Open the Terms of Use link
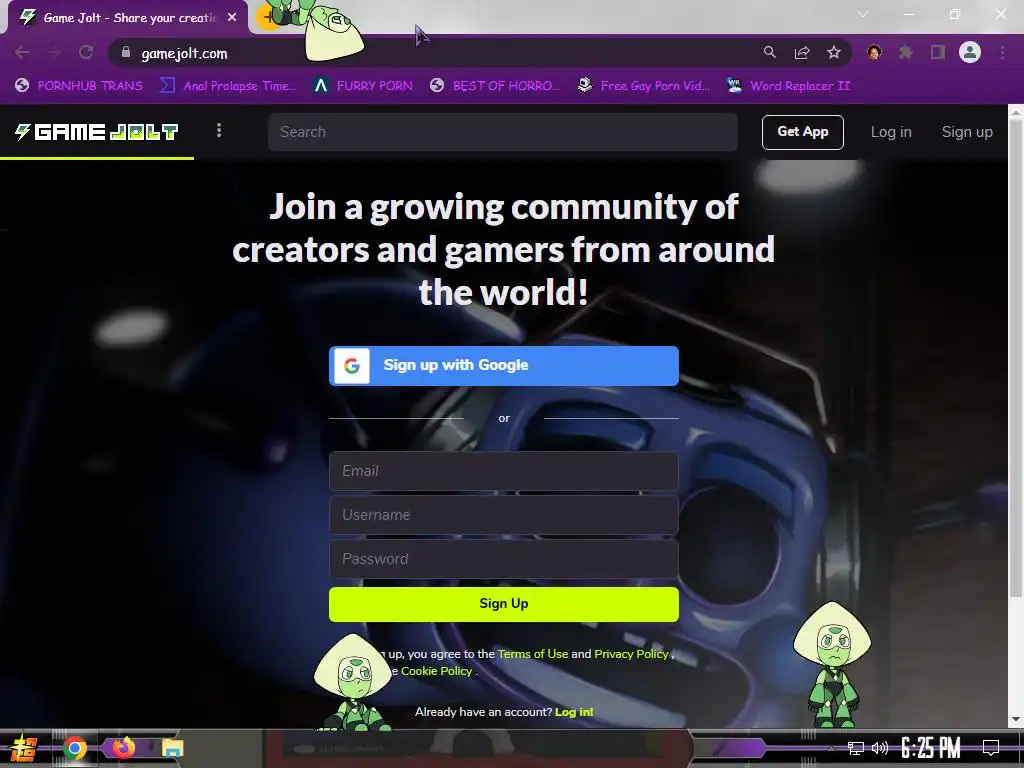The width and height of the screenshot is (1024, 768). (x=533, y=654)
